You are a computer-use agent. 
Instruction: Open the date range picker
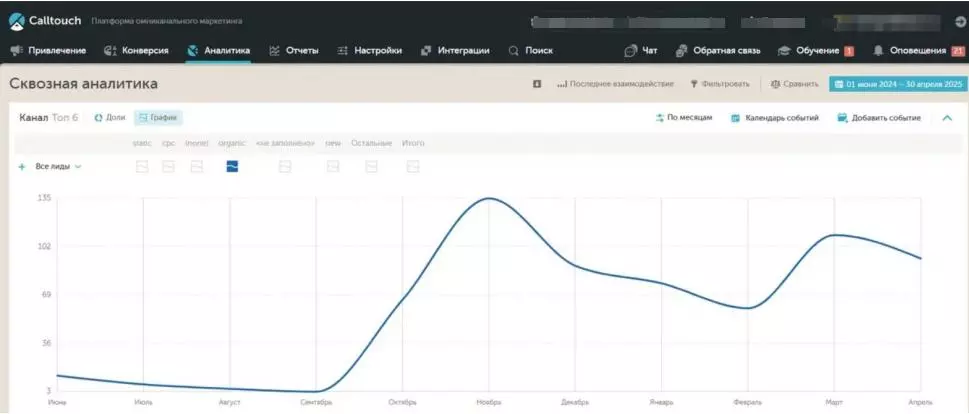897,84
